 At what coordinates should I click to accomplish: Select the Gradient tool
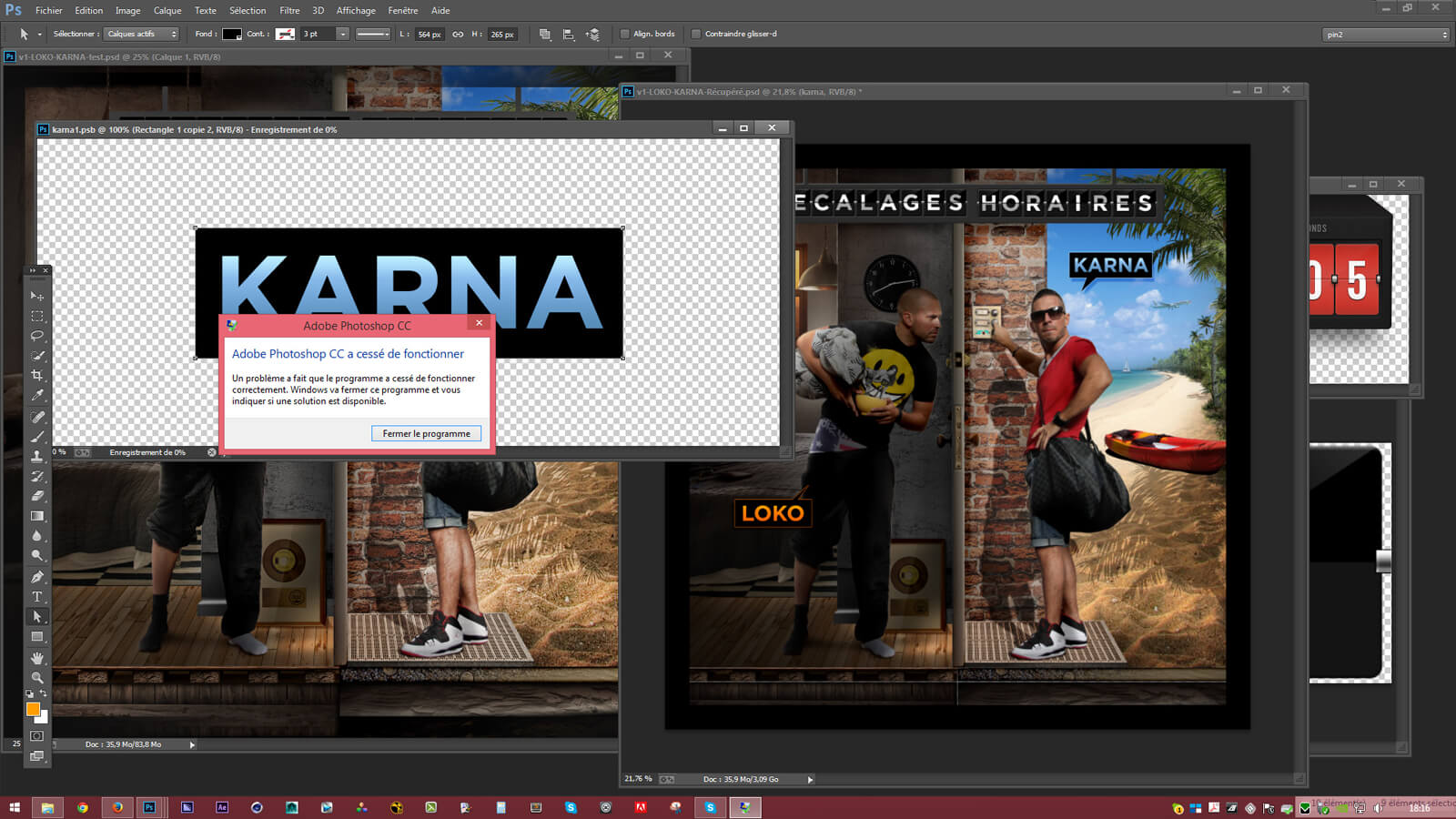point(37,516)
